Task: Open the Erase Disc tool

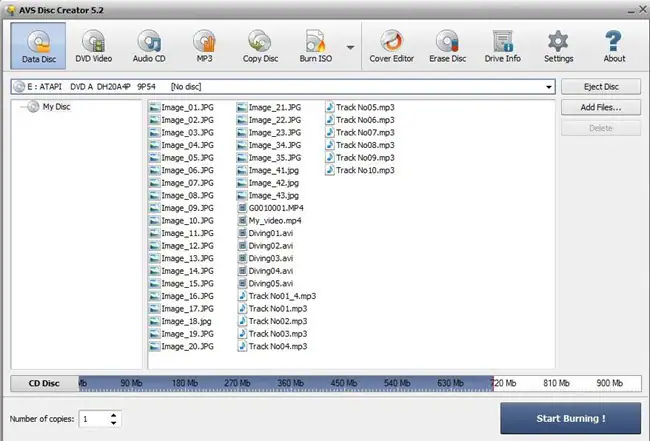Action: tap(448, 46)
